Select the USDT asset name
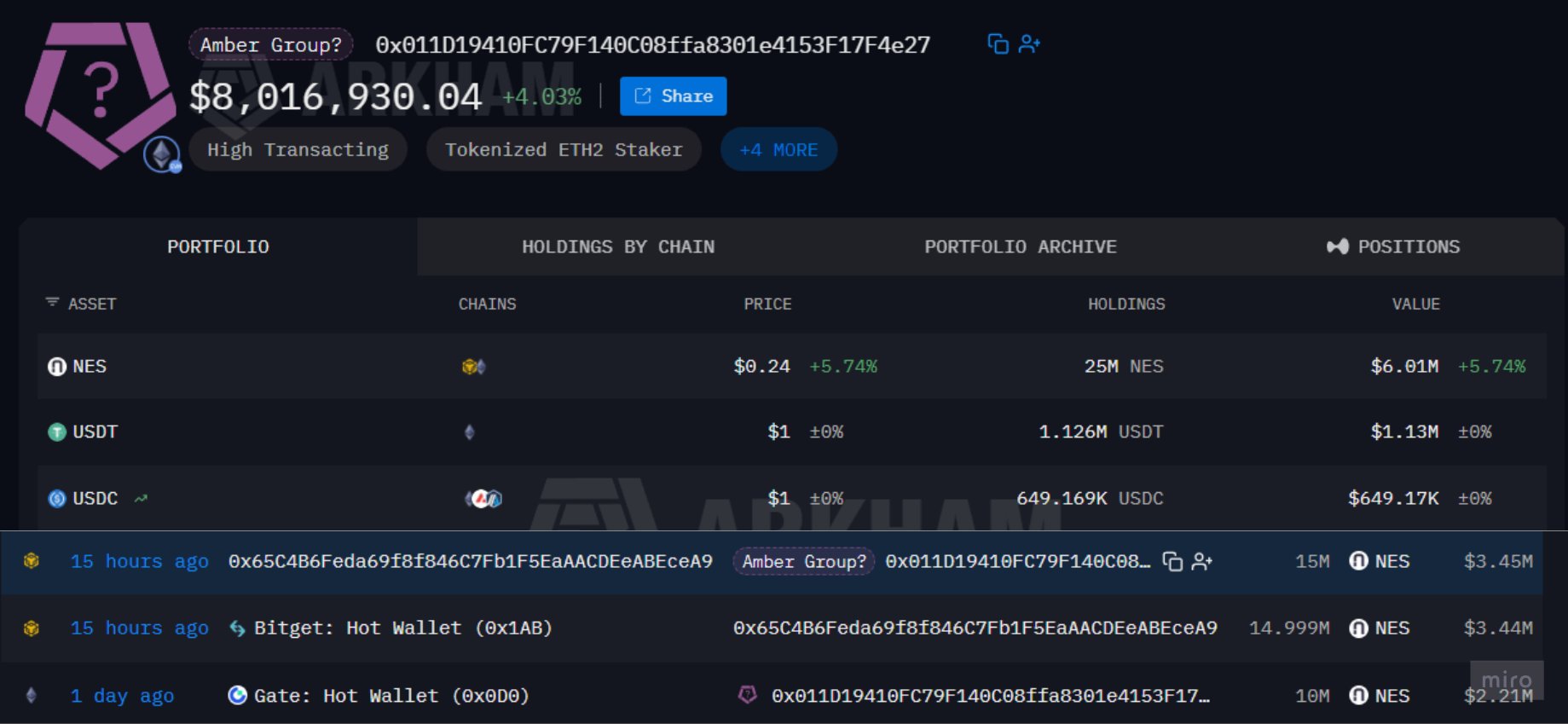 tap(95, 432)
